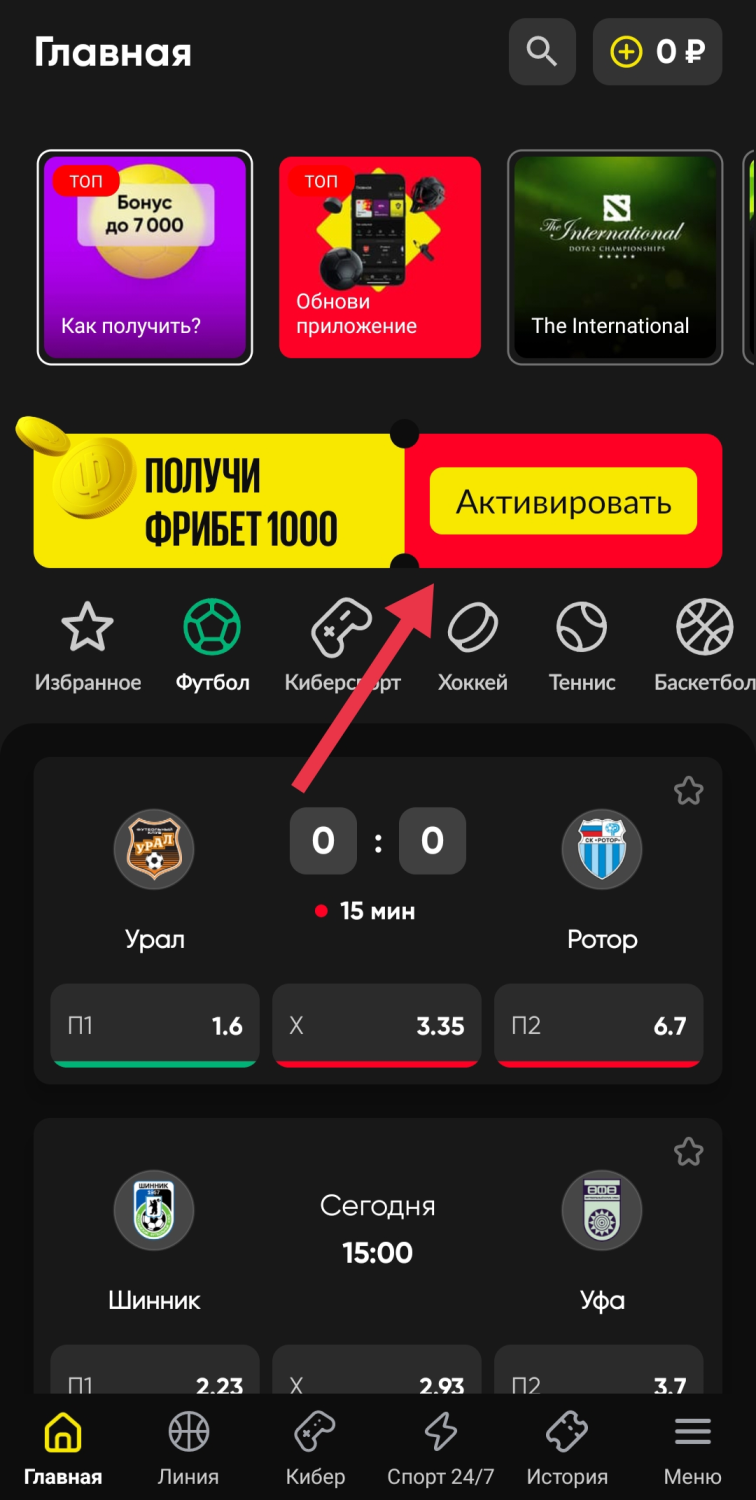Screen dimensions: 756x1500
Task: Open the Спорт 24/7 tab
Action: pos(441,1448)
